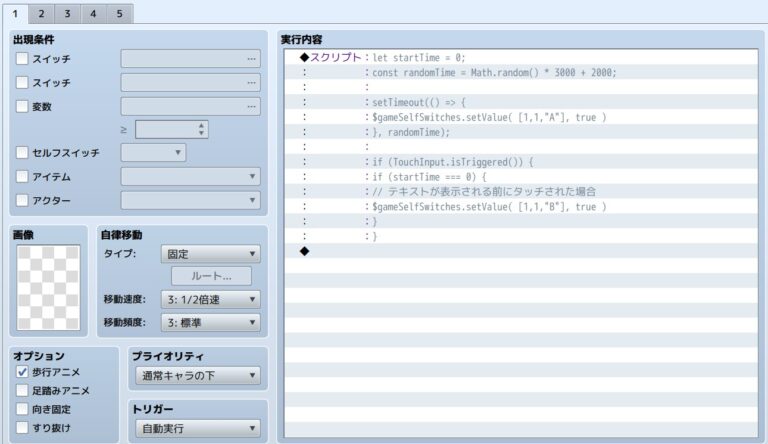Switch to event page tab 2

42,14
